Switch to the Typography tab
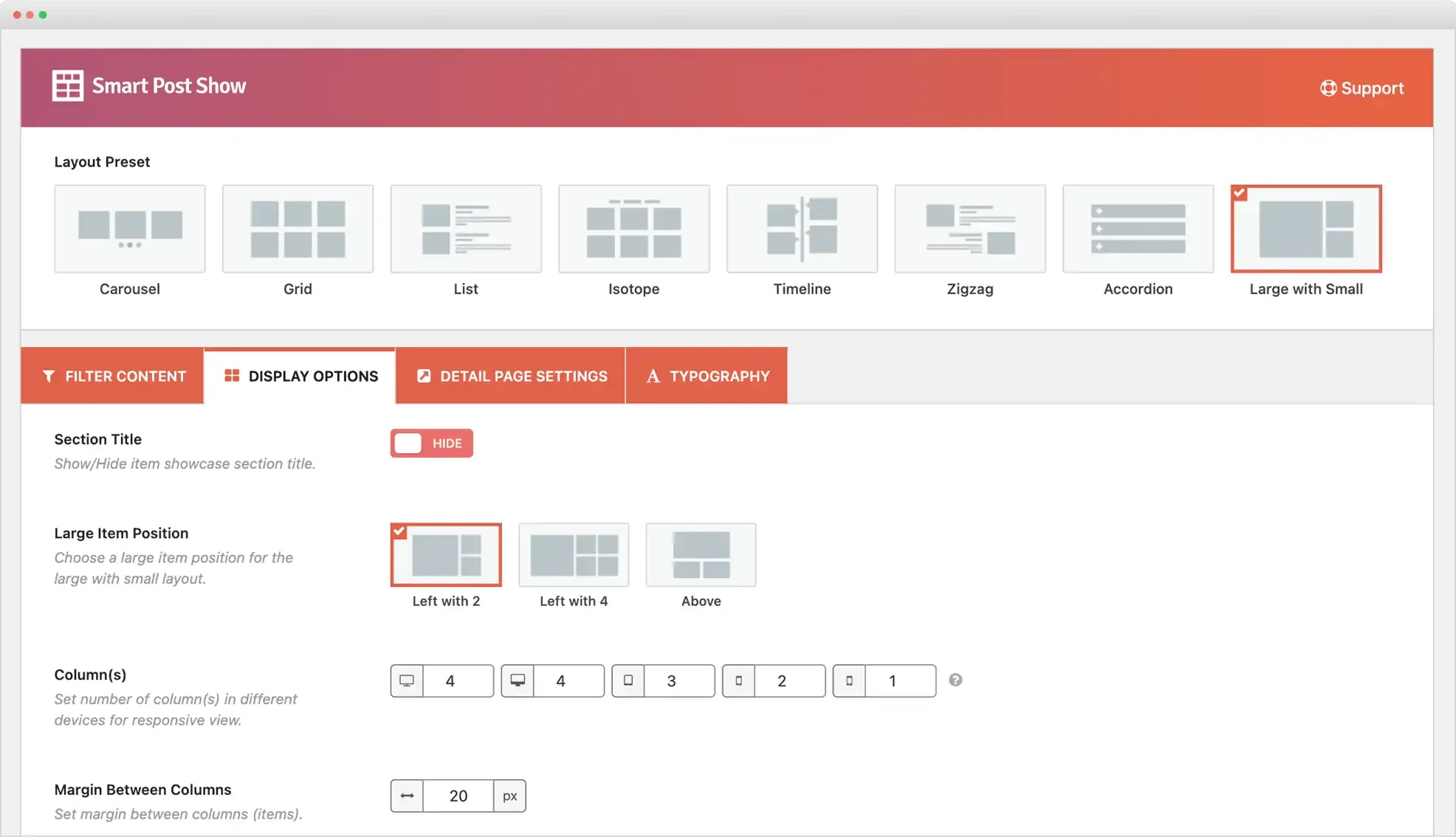Screen dimensions: 1456x837 click(707, 376)
